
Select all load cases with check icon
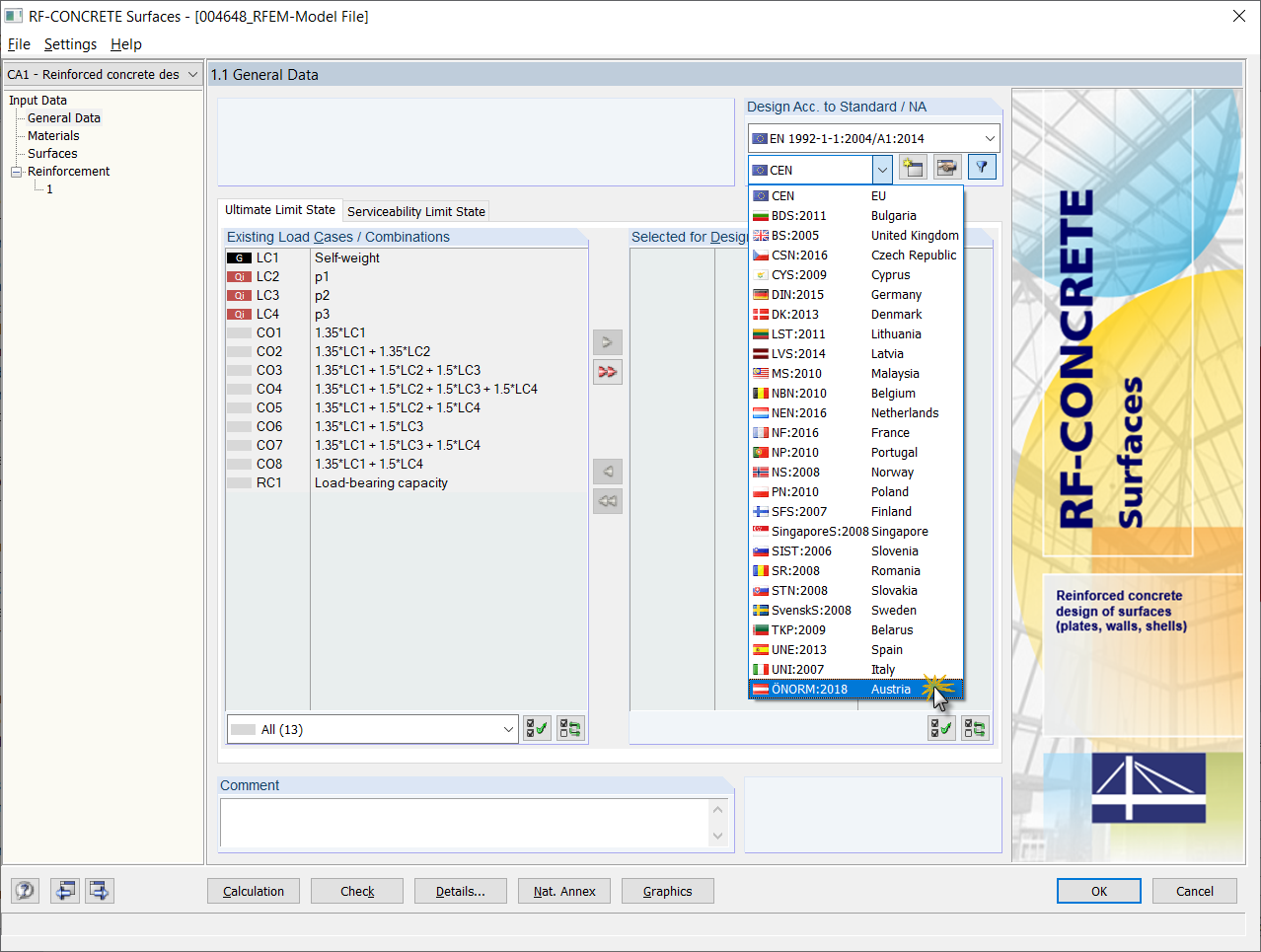[x=536, y=728]
